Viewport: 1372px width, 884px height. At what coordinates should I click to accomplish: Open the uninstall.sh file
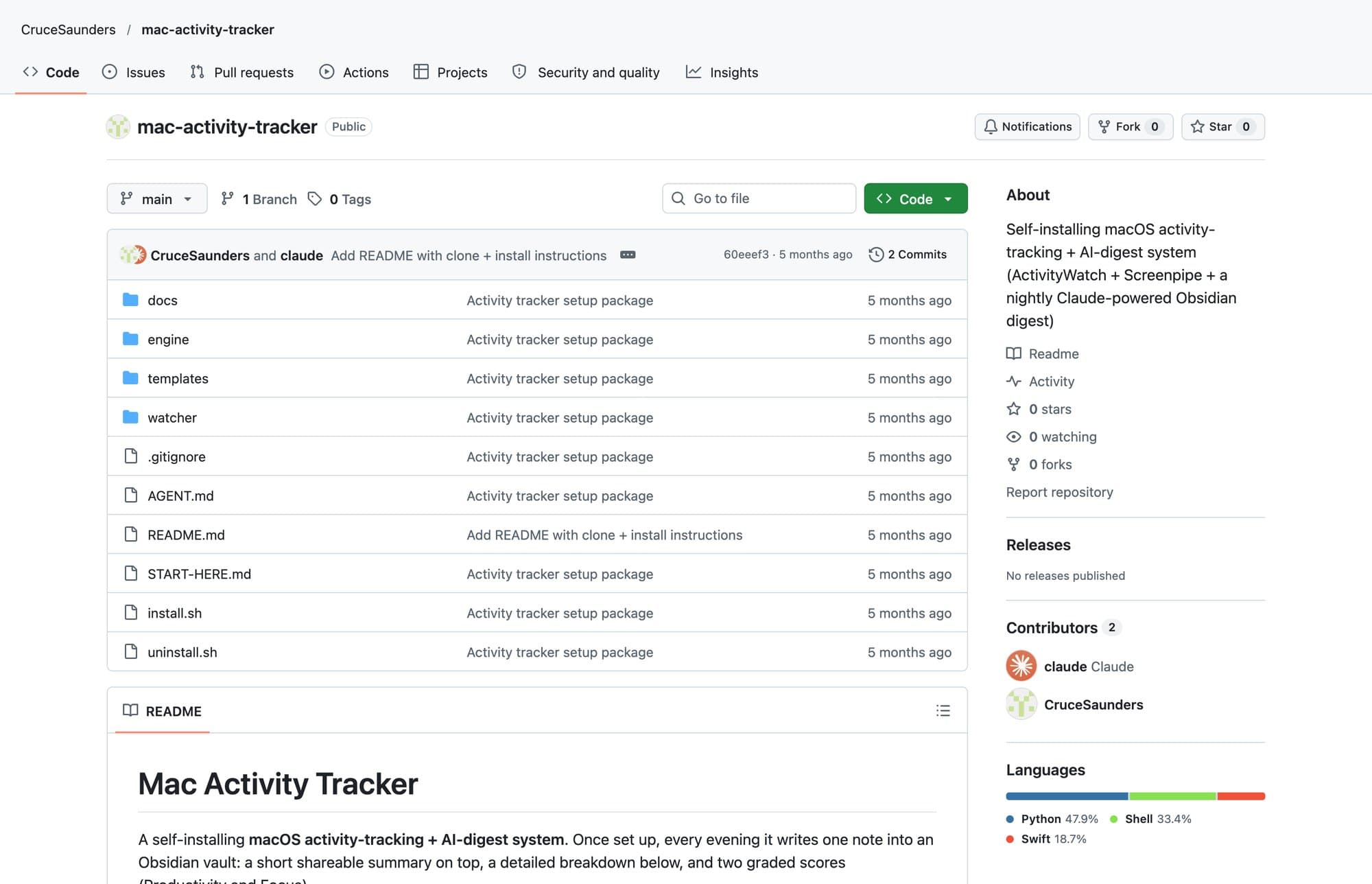(x=182, y=652)
